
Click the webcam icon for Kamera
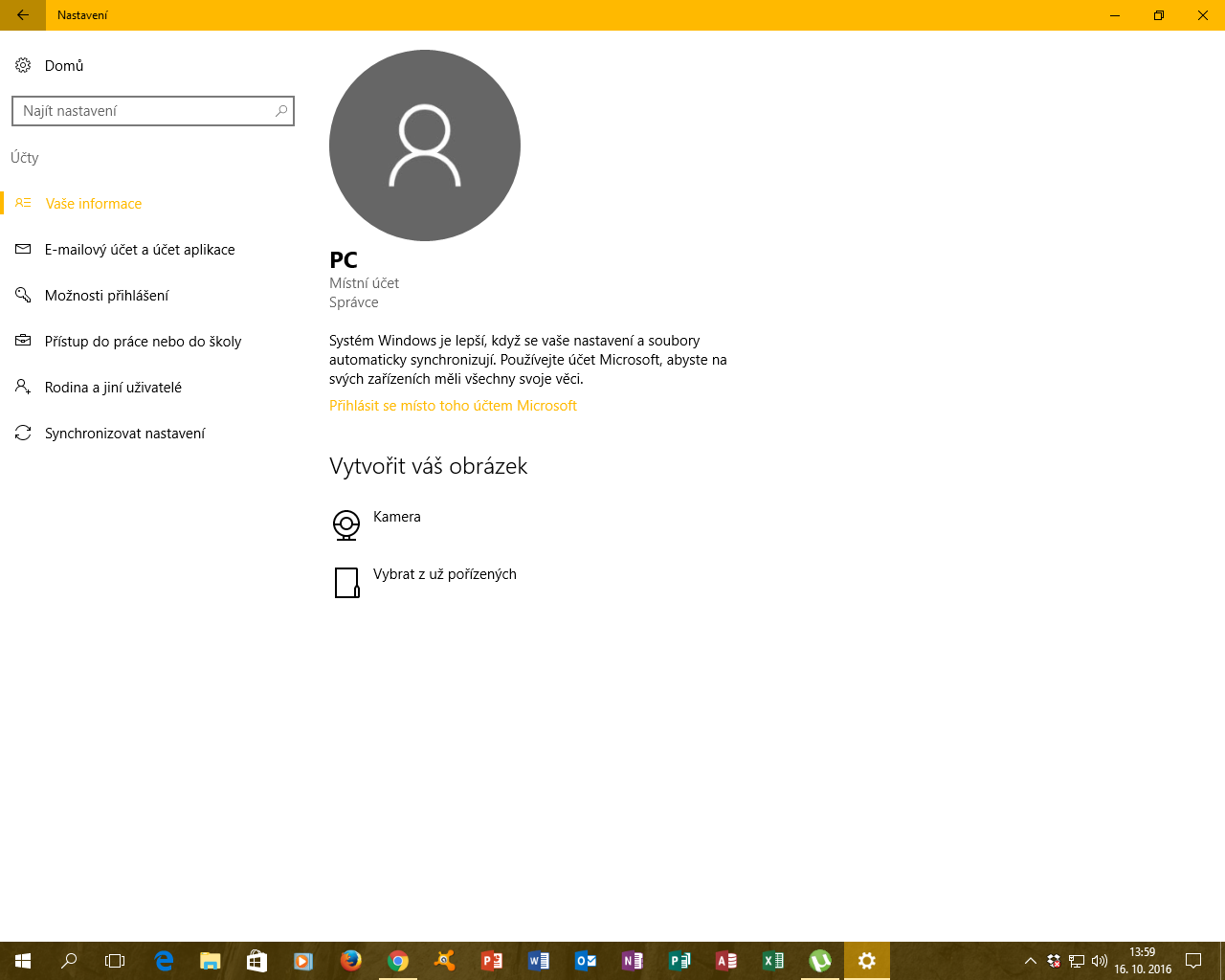point(346,525)
